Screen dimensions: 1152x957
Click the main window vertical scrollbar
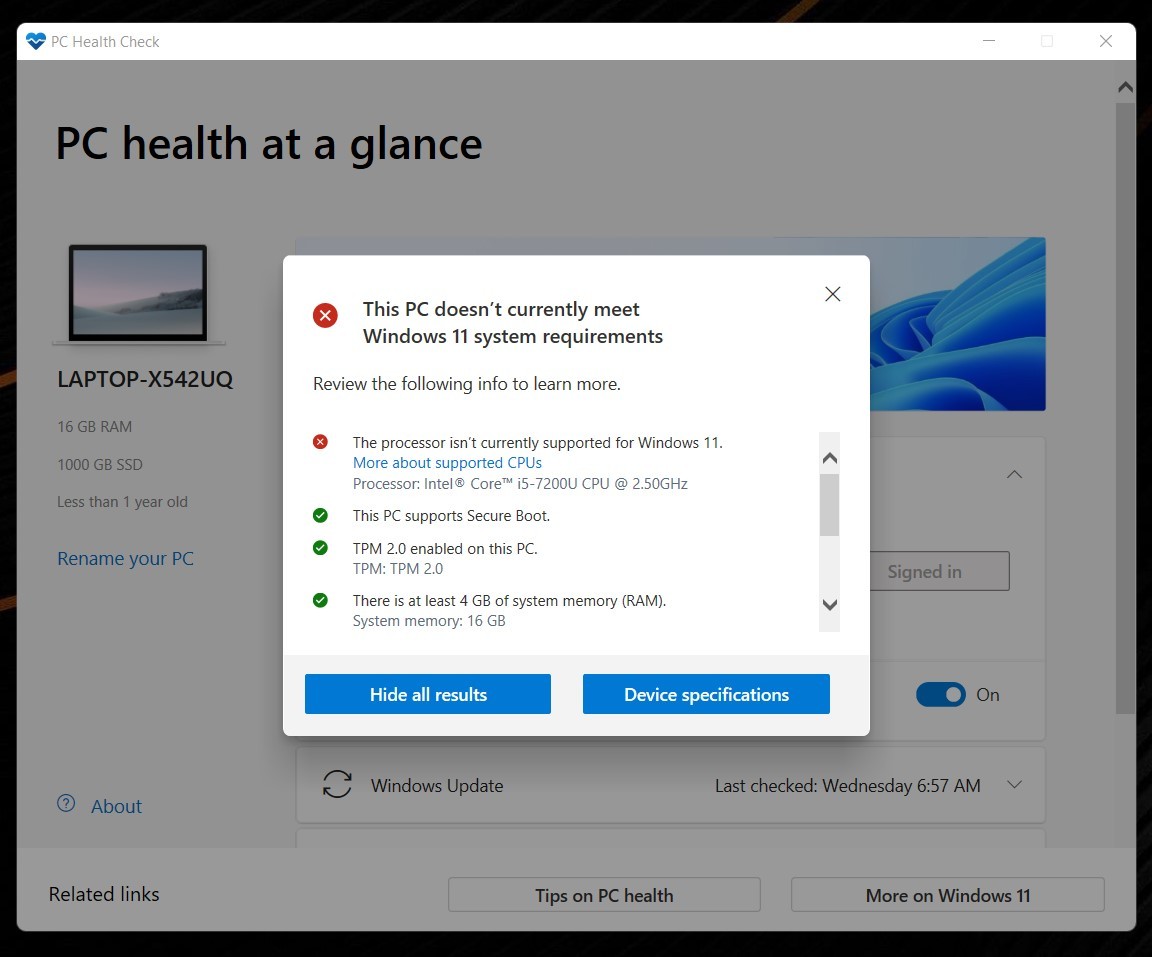tap(1125, 408)
